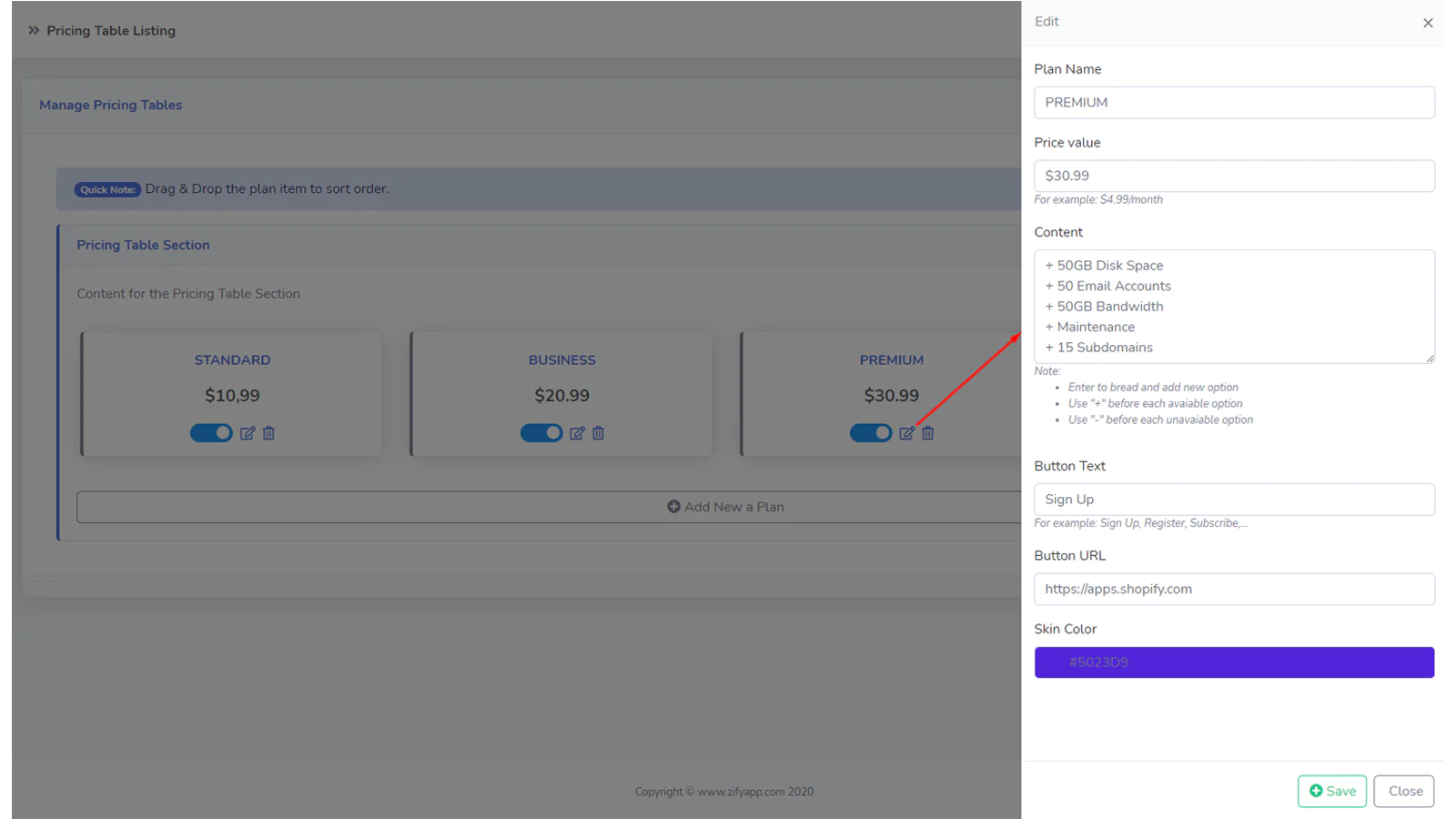The height and width of the screenshot is (819, 1456).
Task: Click the $30.99 price on PREMIUM card
Action: tap(892, 396)
